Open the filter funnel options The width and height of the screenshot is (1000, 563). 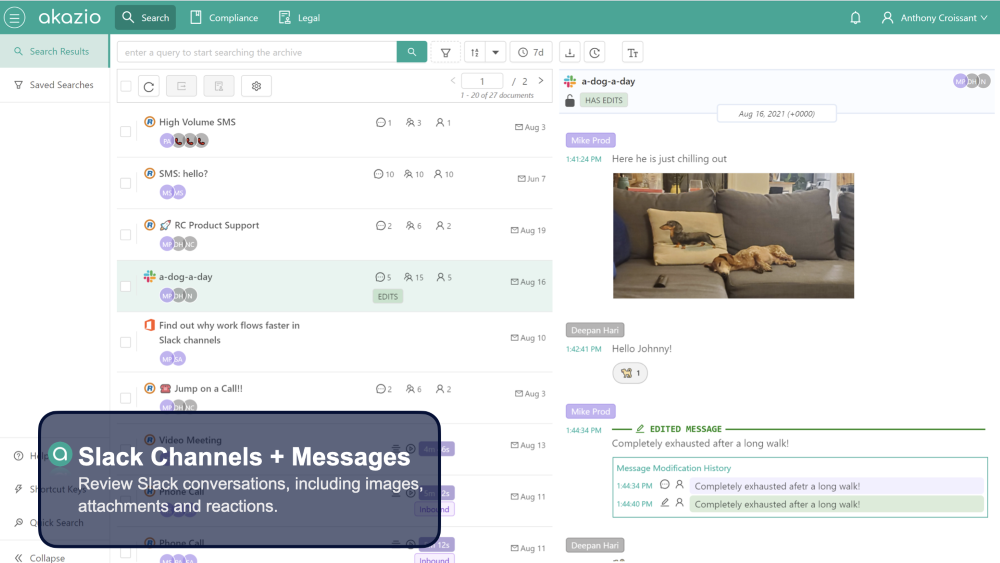pyautogui.click(x=446, y=52)
